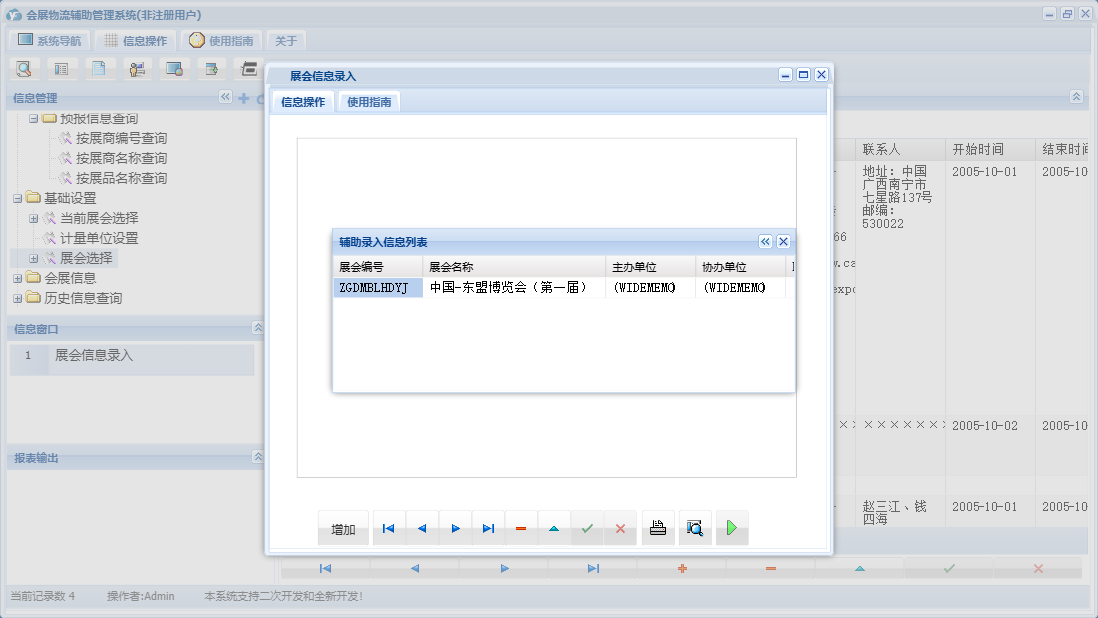Image resolution: width=1098 pixels, height=618 pixels.
Task: Click the 主办单位 column header
Action: point(650,267)
